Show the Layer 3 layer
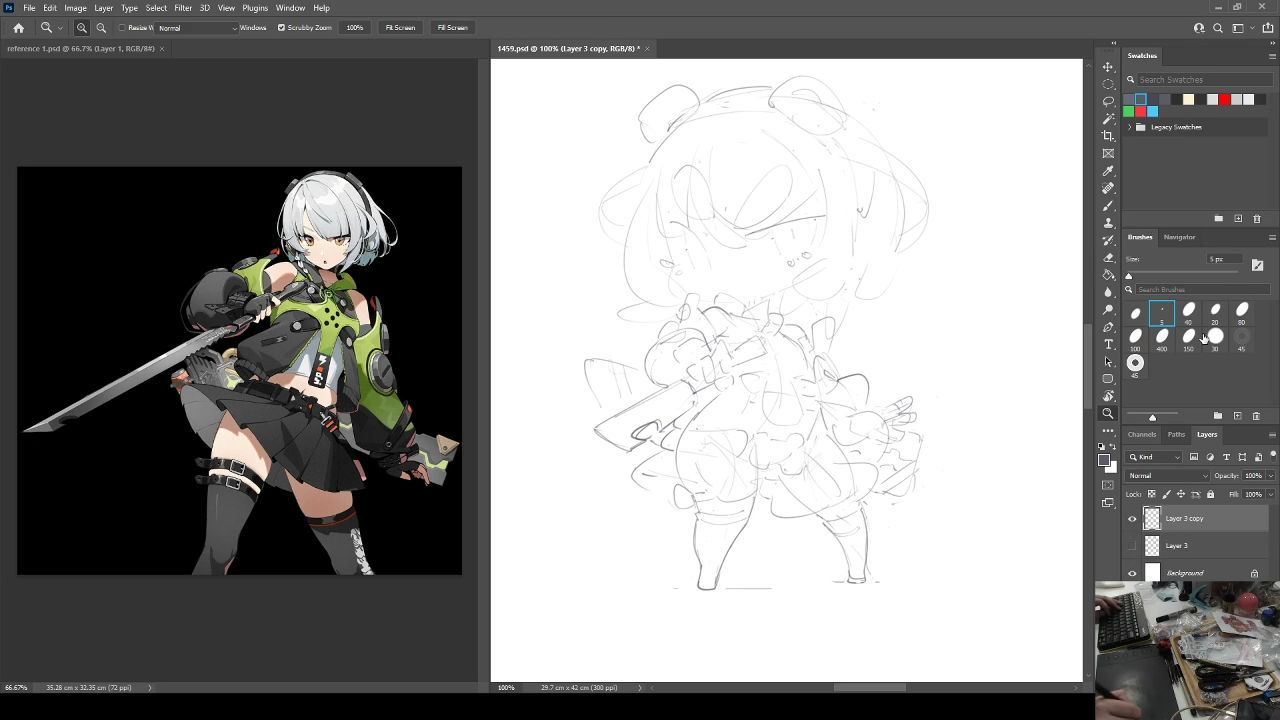The height and width of the screenshot is (720, 1280). click(x=1132, y=546)
